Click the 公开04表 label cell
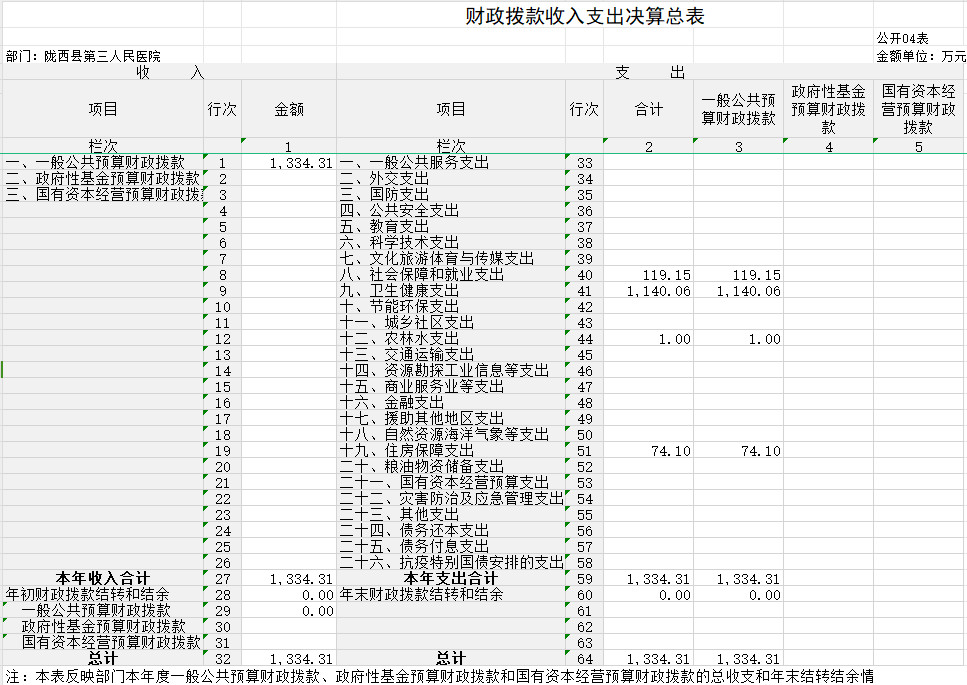This screenshot has width=967, height=685. [x=902, y=38]
